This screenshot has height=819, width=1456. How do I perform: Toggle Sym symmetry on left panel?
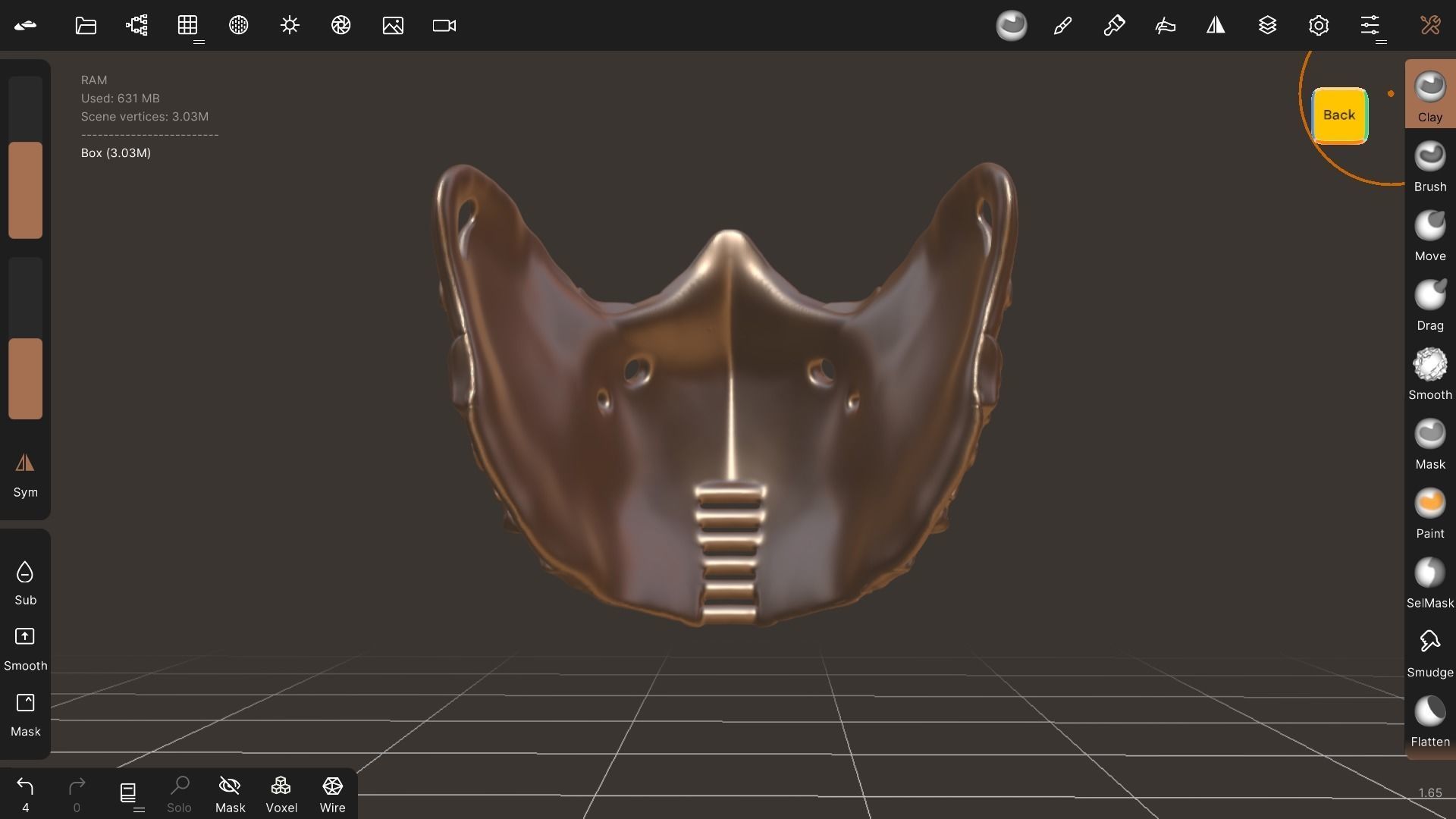coord(25,475)
